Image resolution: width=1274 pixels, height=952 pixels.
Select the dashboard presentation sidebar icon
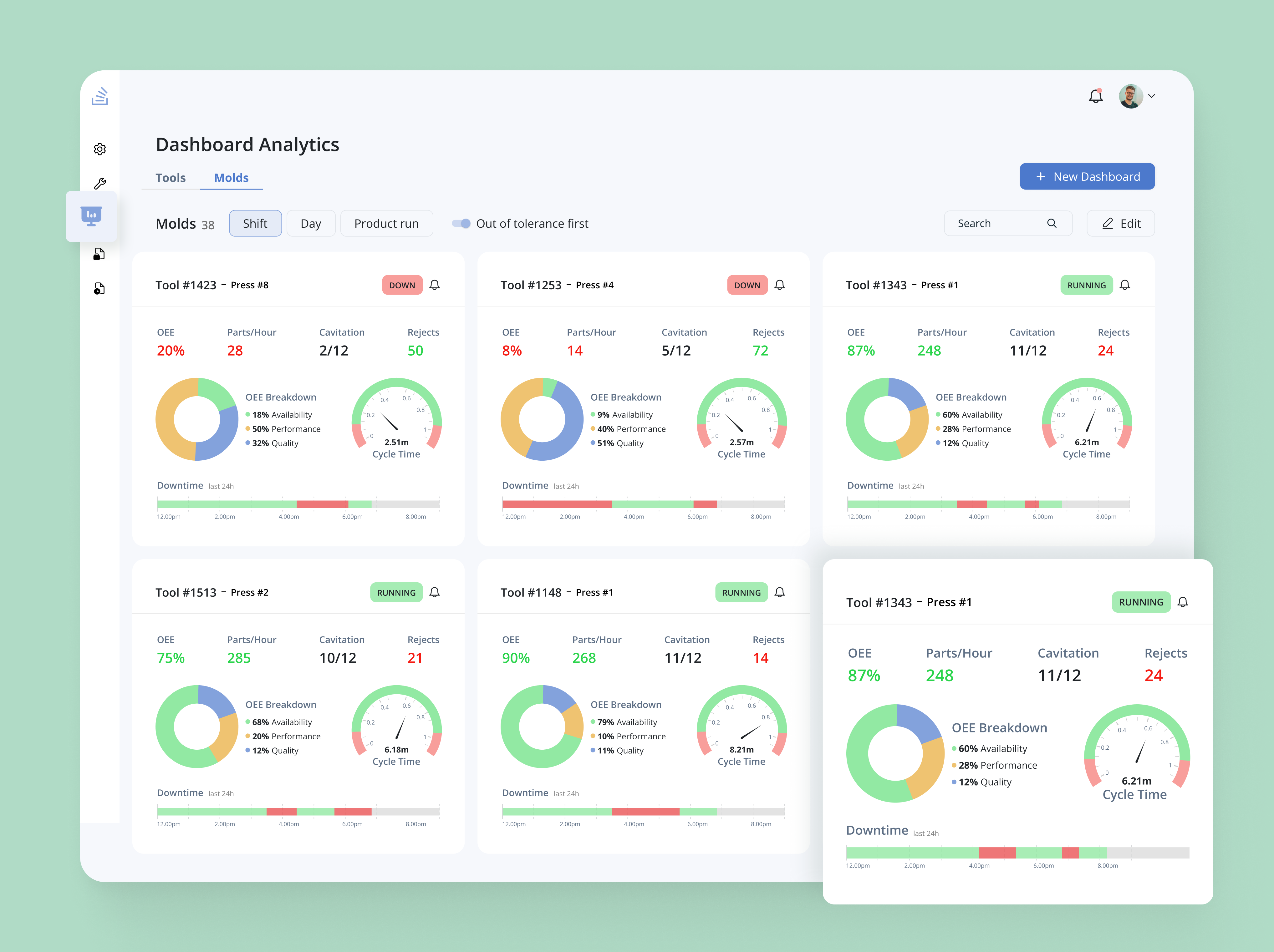(92, 216)
